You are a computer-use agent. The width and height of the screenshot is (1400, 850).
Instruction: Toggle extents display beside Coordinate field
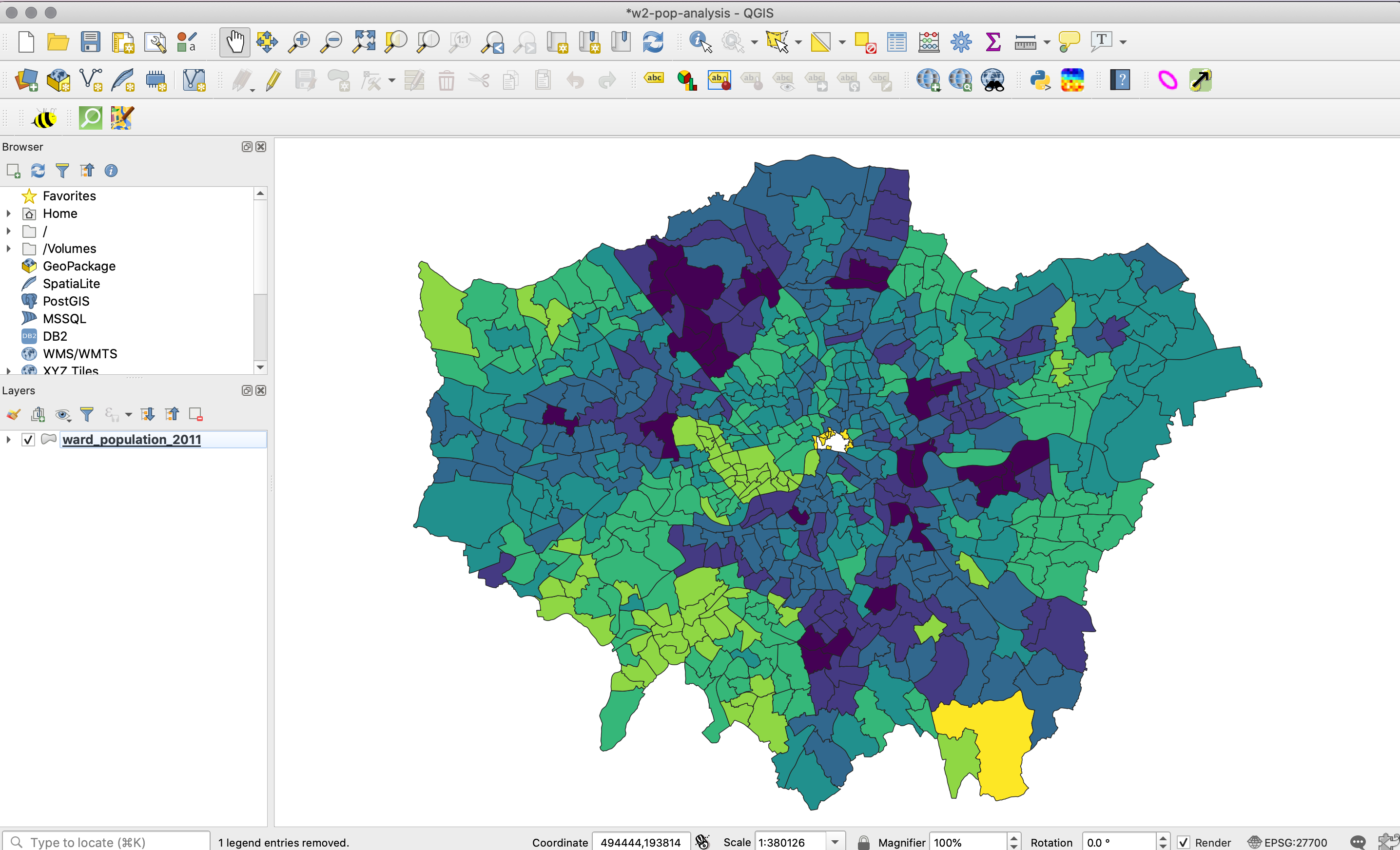click(x=703, y=842)
